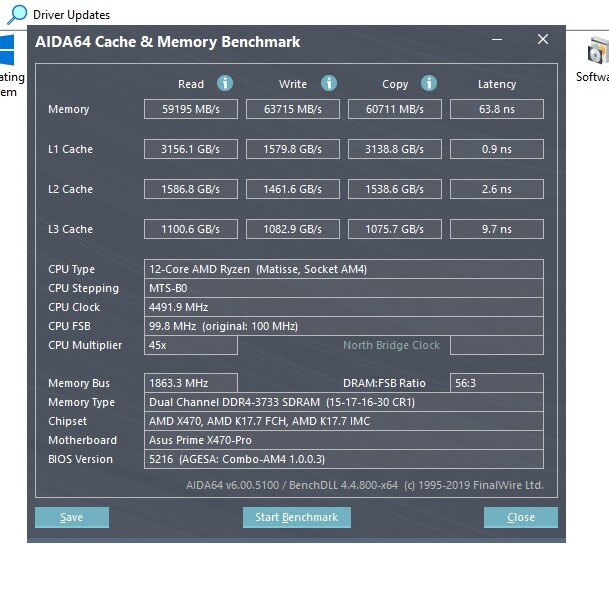
Task: Click the Memory row label
Action: 69,109
